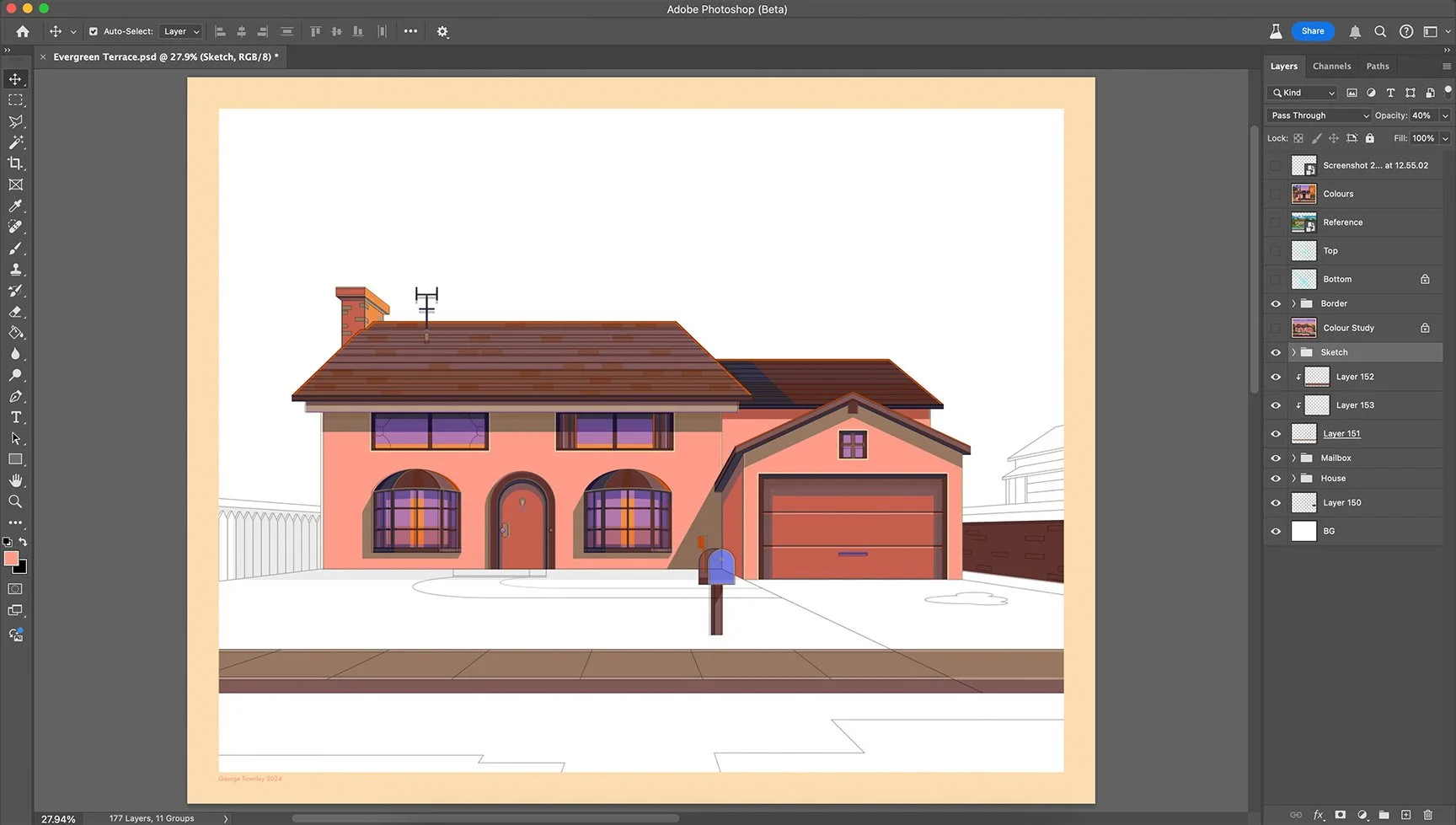Image resolution: width=1456 pixels, height=825 pixels.
Task: Select the Colour Study layer thumbnail
Action: [x=1303, y=328]
